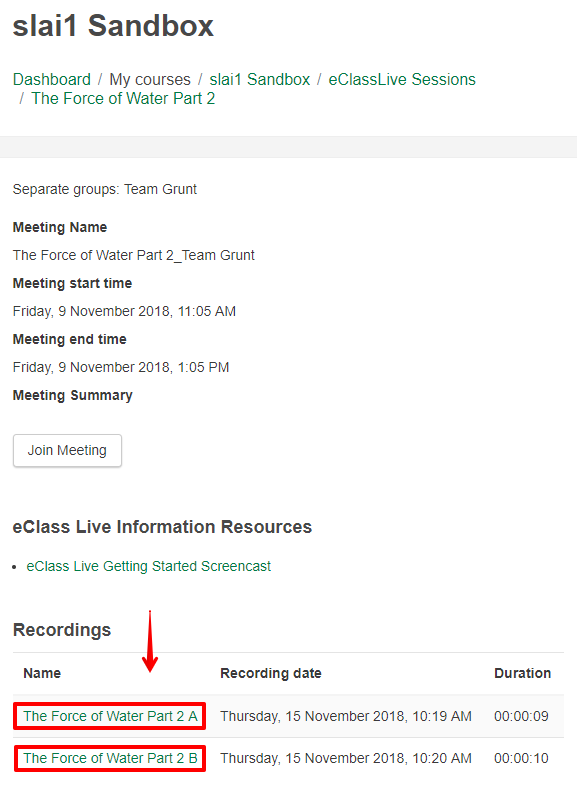Click the Duration column header

[522, 673]
